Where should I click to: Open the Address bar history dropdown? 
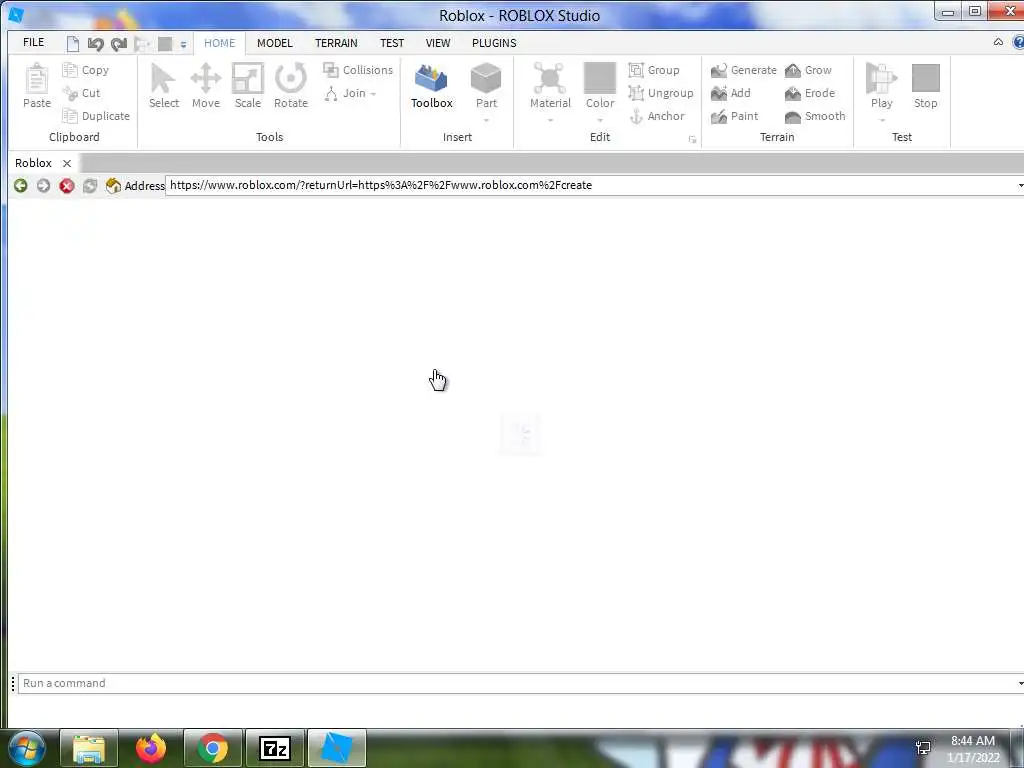(x=1020, y=186)
